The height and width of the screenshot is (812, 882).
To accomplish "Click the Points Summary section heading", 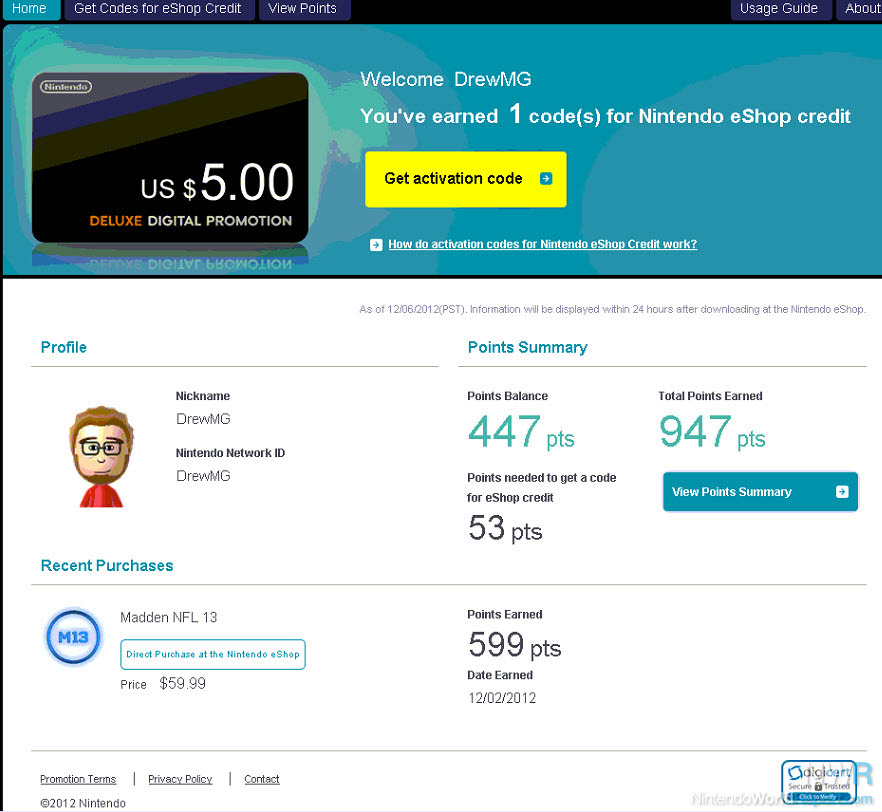I will coord(528,348).
